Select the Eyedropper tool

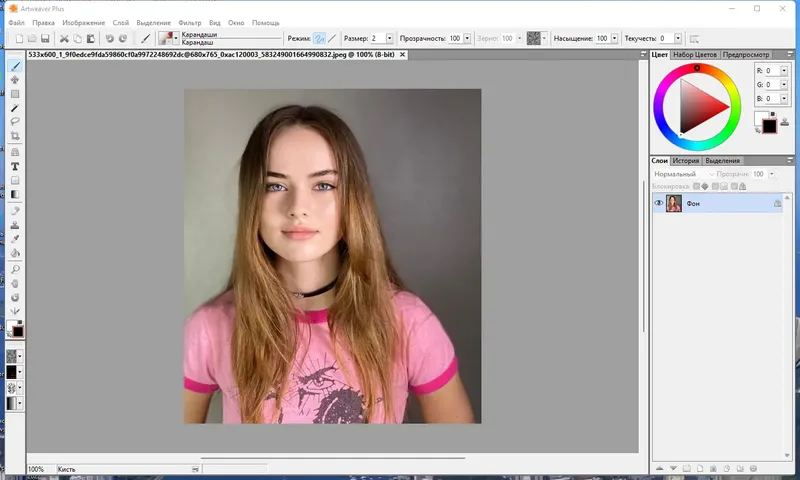(15, 239)
